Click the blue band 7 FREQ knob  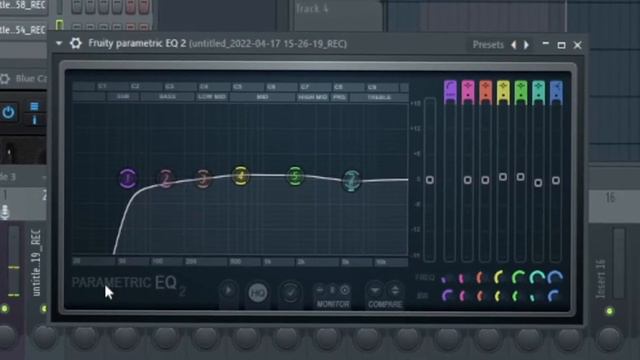tap(555, 278)
